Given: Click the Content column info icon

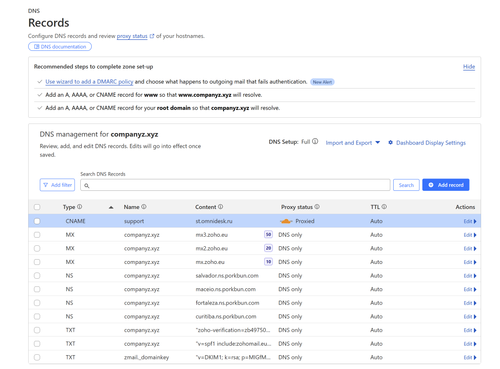Looking at the screenshot, I should pos(220,207).
